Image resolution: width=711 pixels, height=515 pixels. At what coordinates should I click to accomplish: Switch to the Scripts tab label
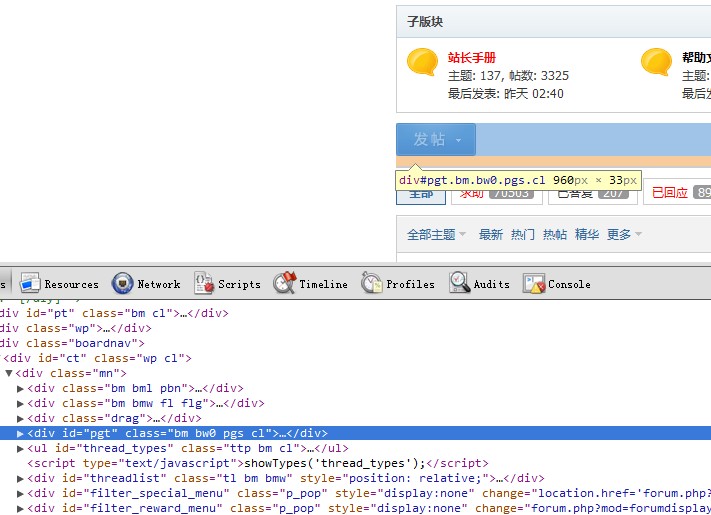[x=239, y=284]
